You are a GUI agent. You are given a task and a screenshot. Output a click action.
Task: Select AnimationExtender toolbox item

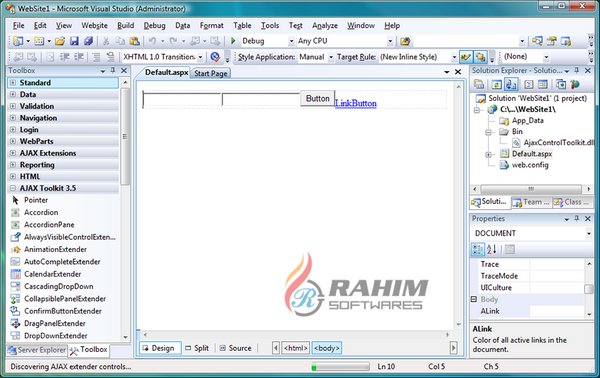[55, 249]
